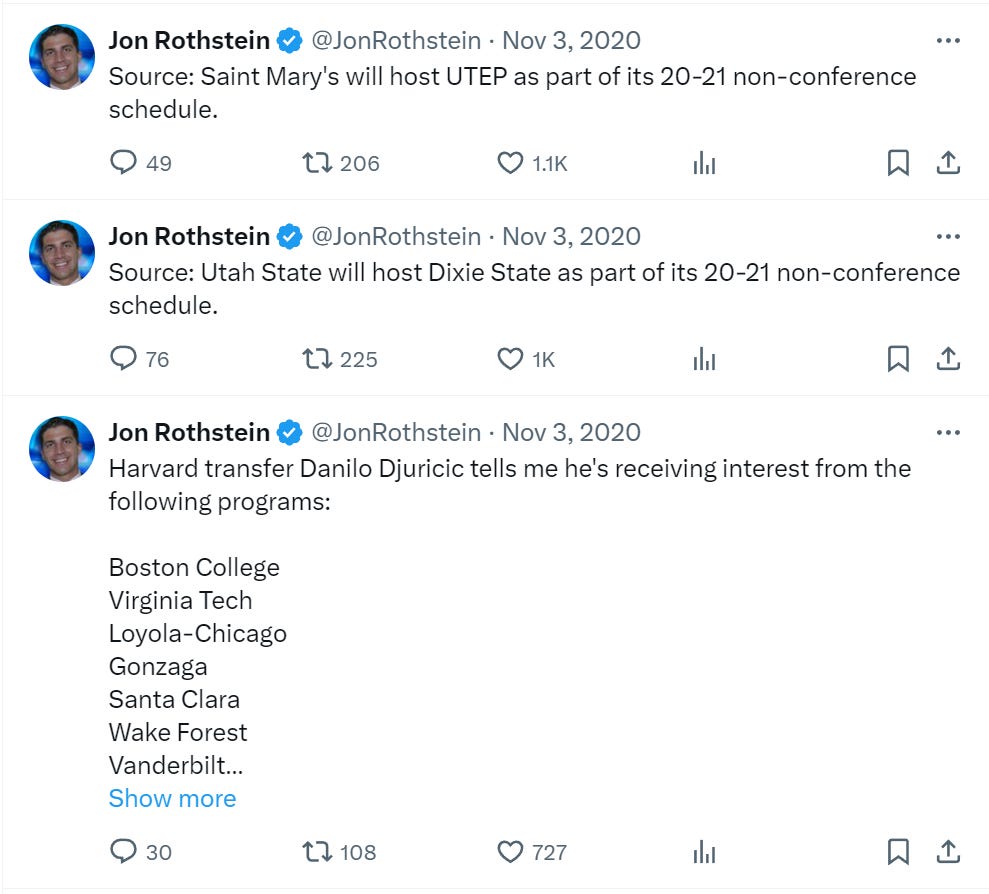Open the more menu on the Utah State tweet
The image size is (989, 894).
coord(947,234)
